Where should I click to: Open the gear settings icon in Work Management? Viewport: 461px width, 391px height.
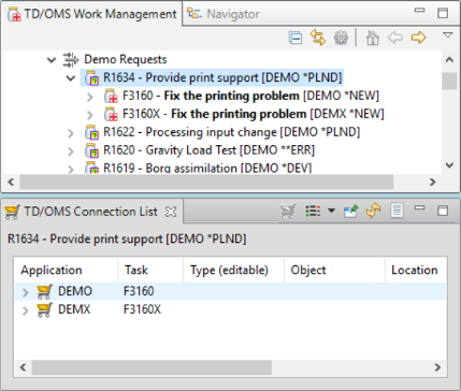click(x=341, y=37)
